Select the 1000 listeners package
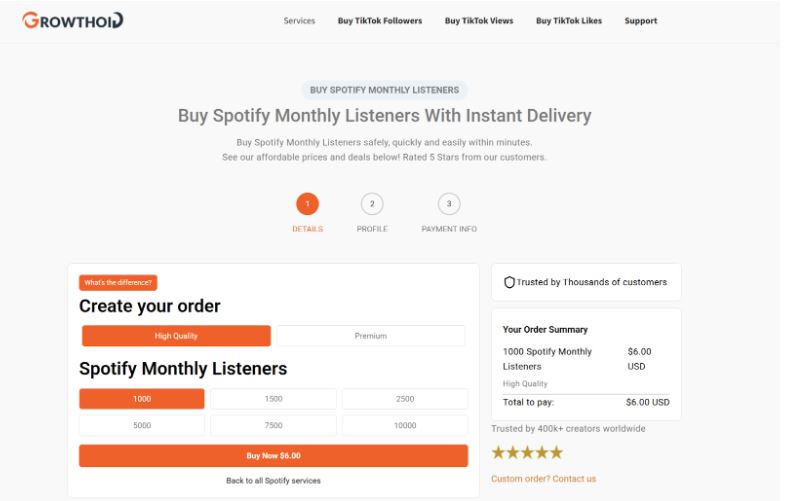This screenshot has height=501, width=790. (x=142, y=399)
